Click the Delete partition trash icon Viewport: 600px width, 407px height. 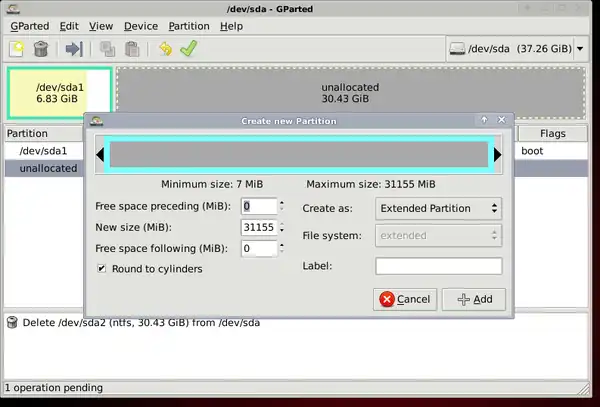[x=41, y=48]
